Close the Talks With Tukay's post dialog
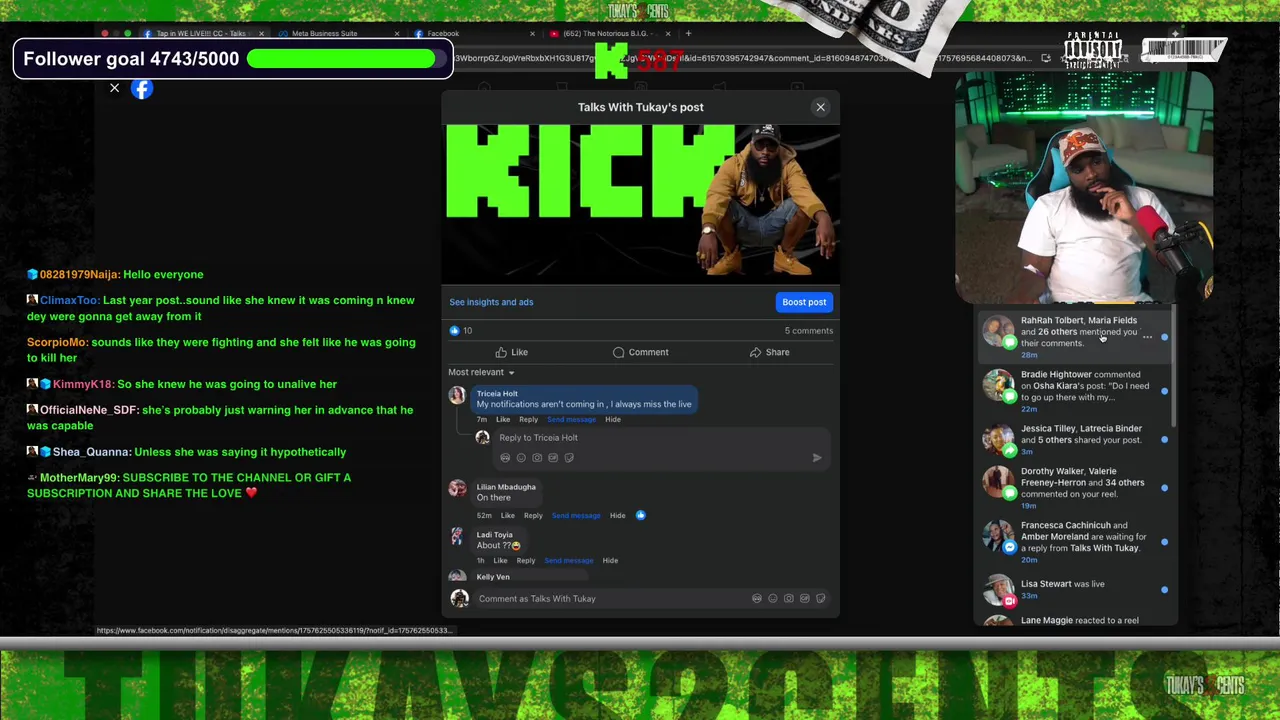Viewport: 1280px width, 720px height. click(820, 107)
